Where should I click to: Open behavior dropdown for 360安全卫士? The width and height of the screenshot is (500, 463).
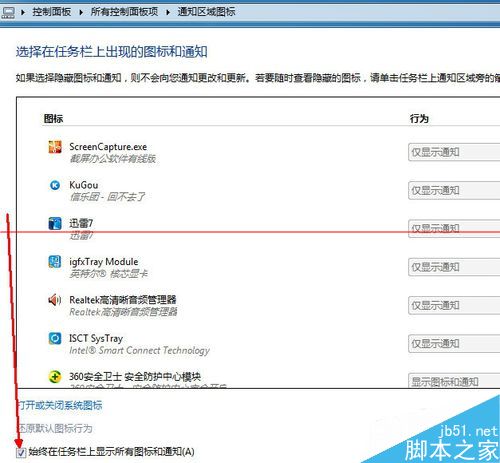[454, 381]
